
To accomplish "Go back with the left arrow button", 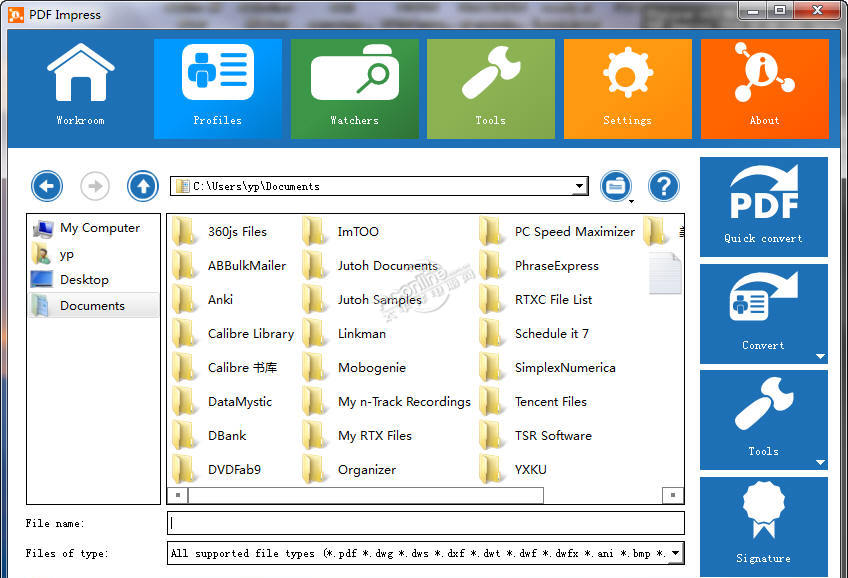I will 47,186.
